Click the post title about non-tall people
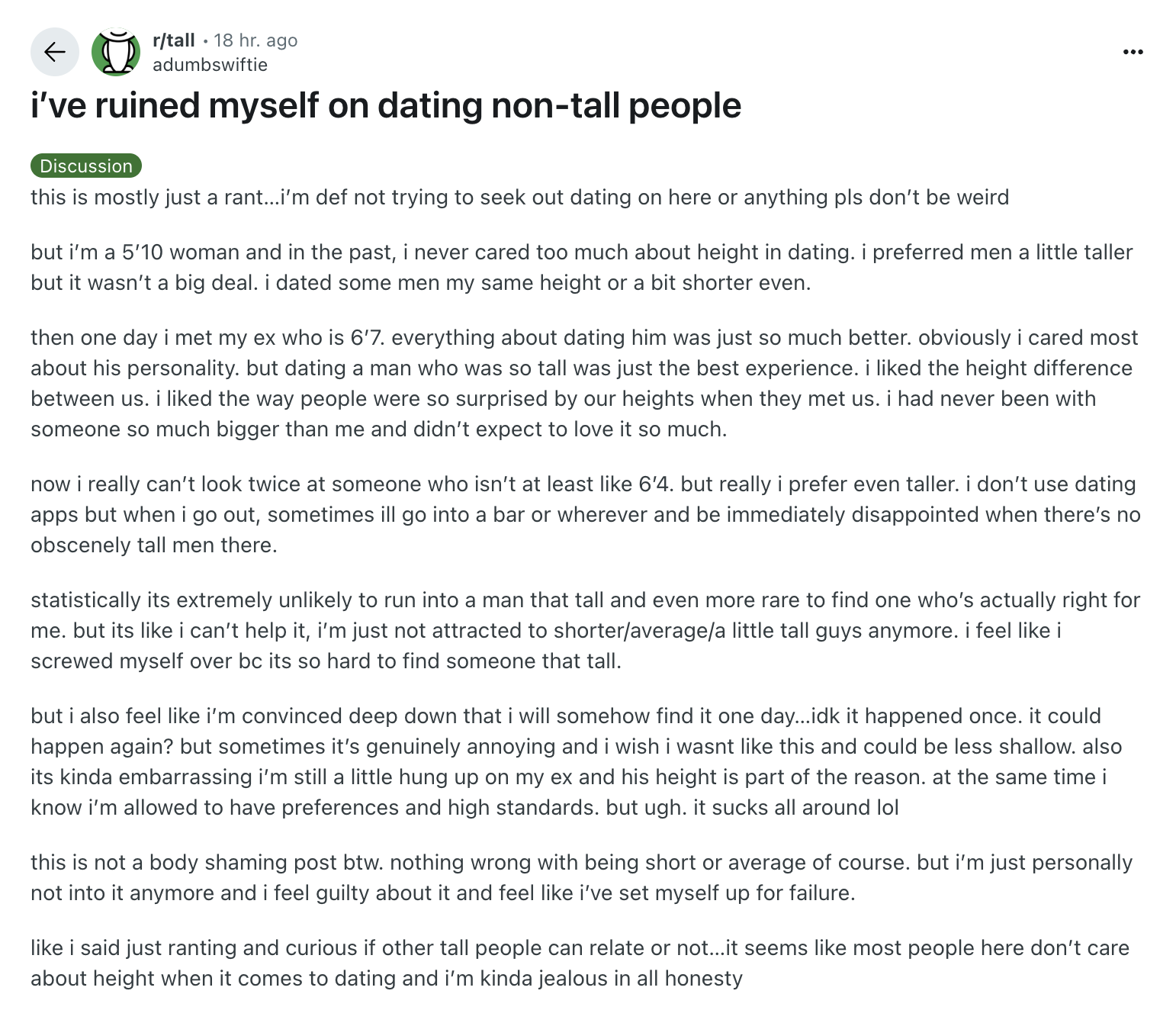 click(x=386, y=105)
